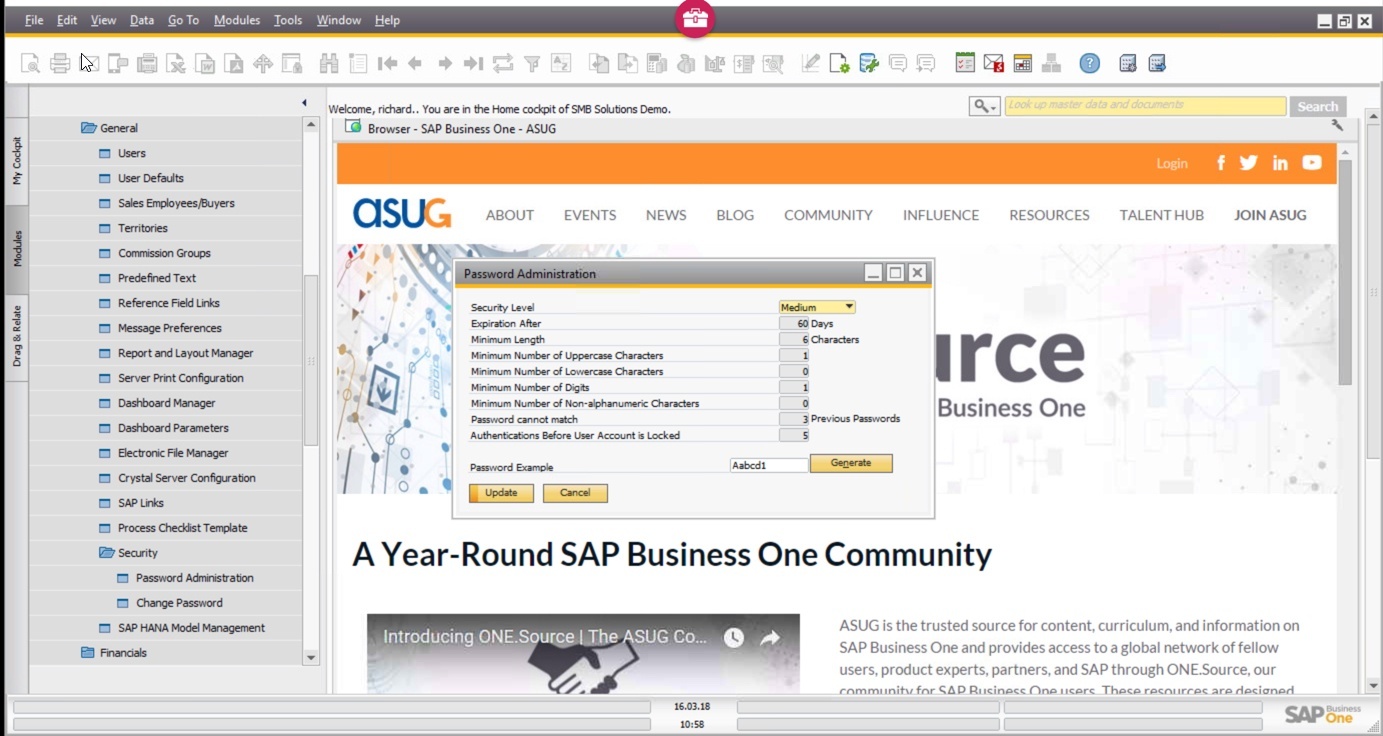Open Form Settings page-with-gear icon
This screenshot has width=1383, height=736.
pyautogui.click(x=840, y=64)
